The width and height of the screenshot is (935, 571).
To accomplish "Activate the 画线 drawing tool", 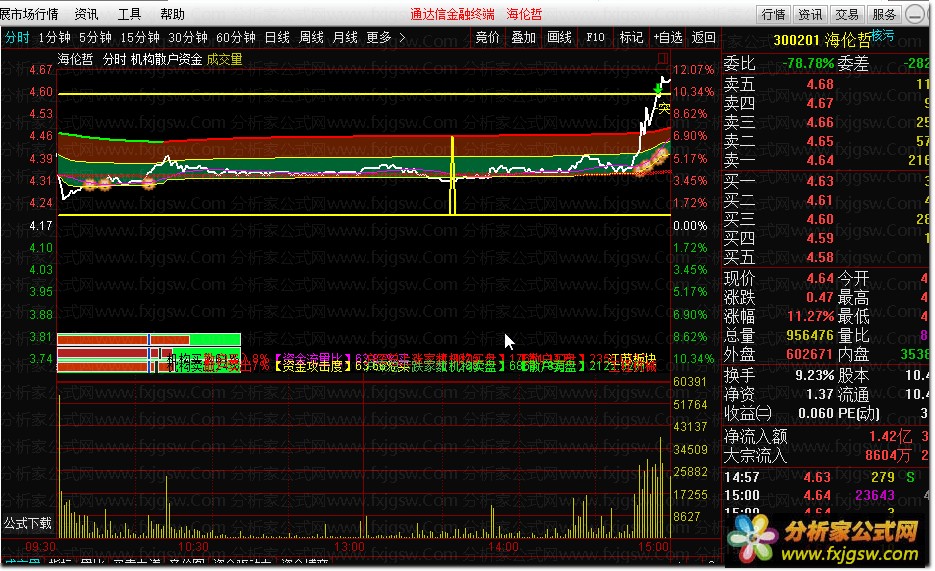I will pos(559,38).
